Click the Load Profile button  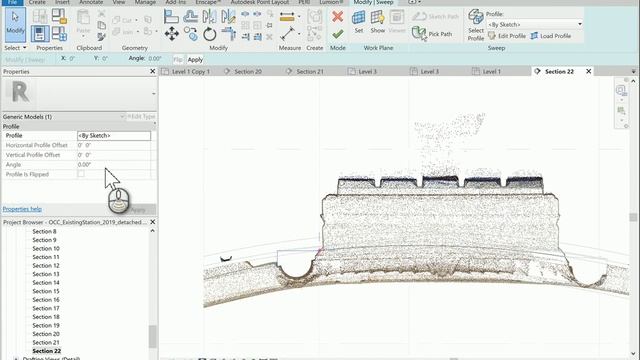click(x=551, y=36)
